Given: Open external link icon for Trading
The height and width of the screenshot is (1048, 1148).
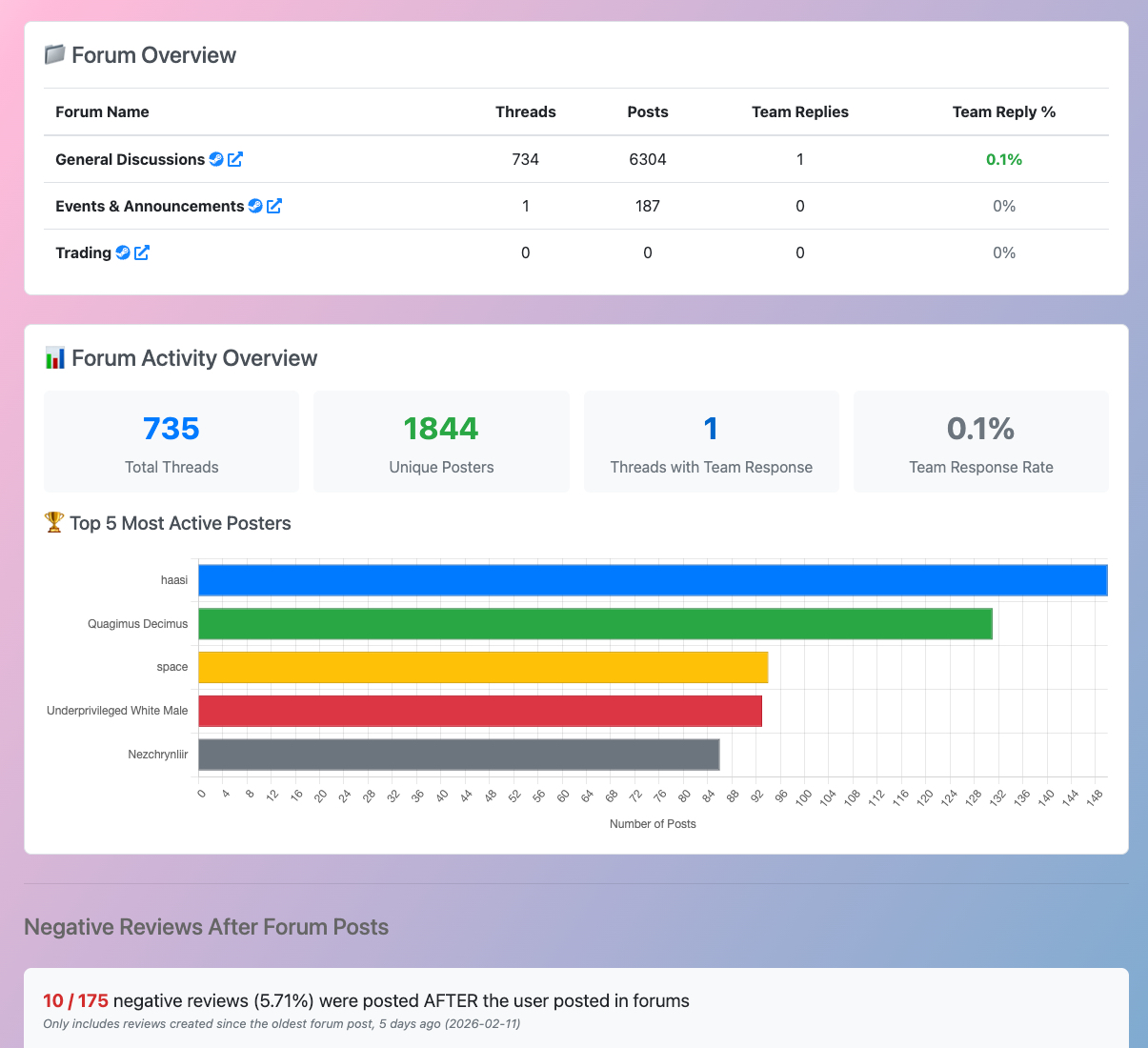Looking at the screenshot, I should pos(142,252).
